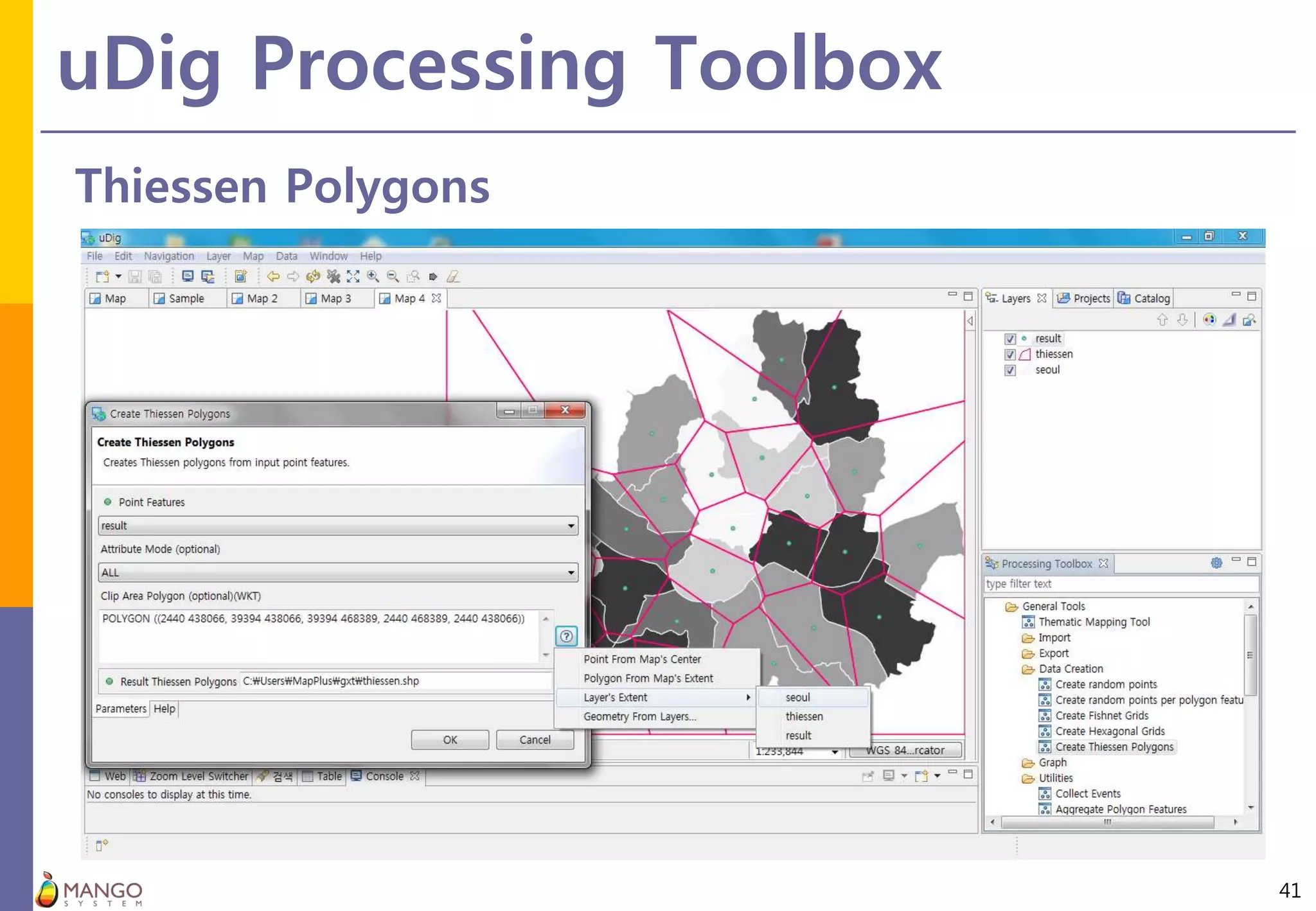This screenshot has height=911, width=1316.
Task: Collapse the General Tools folder
Action: pos(1011,606)
